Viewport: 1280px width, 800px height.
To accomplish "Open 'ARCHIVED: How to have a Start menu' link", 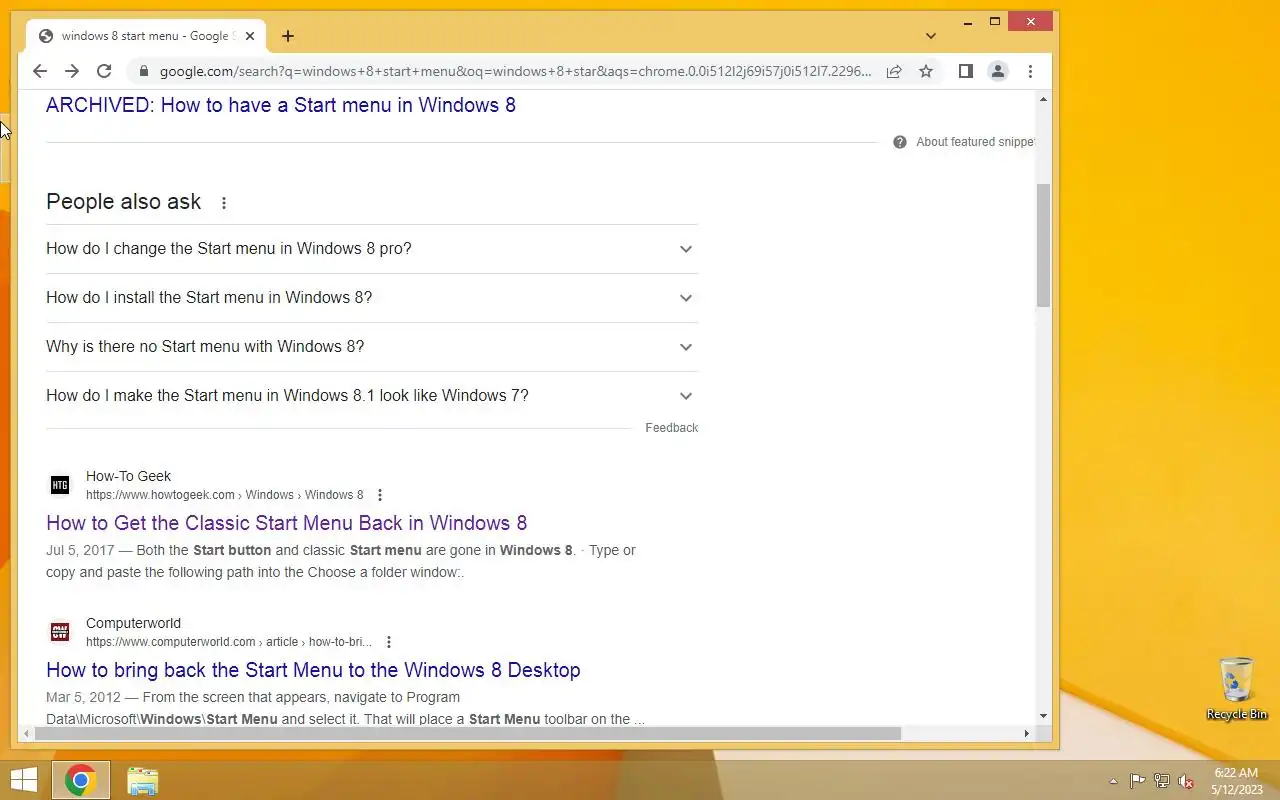I will click(x=281, y=105).
